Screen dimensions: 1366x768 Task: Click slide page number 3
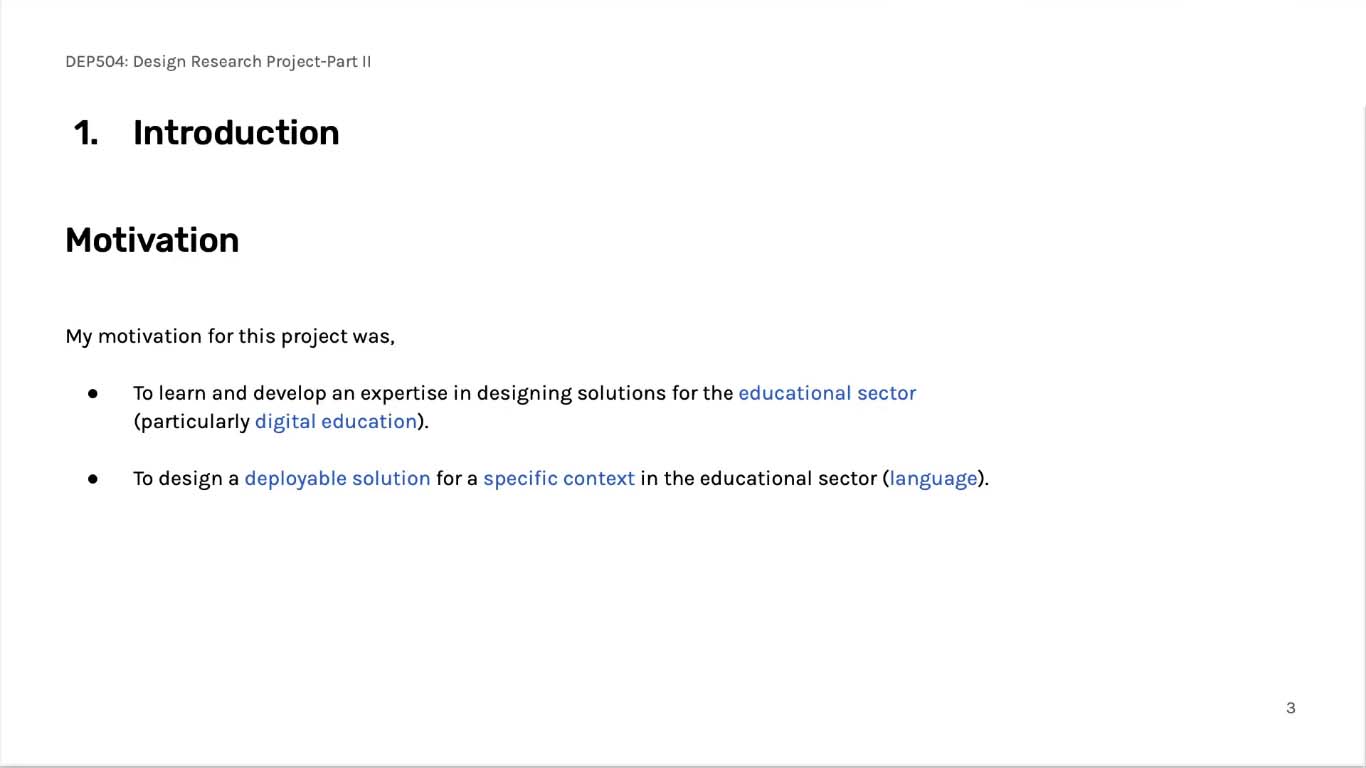click(1290, 708)
